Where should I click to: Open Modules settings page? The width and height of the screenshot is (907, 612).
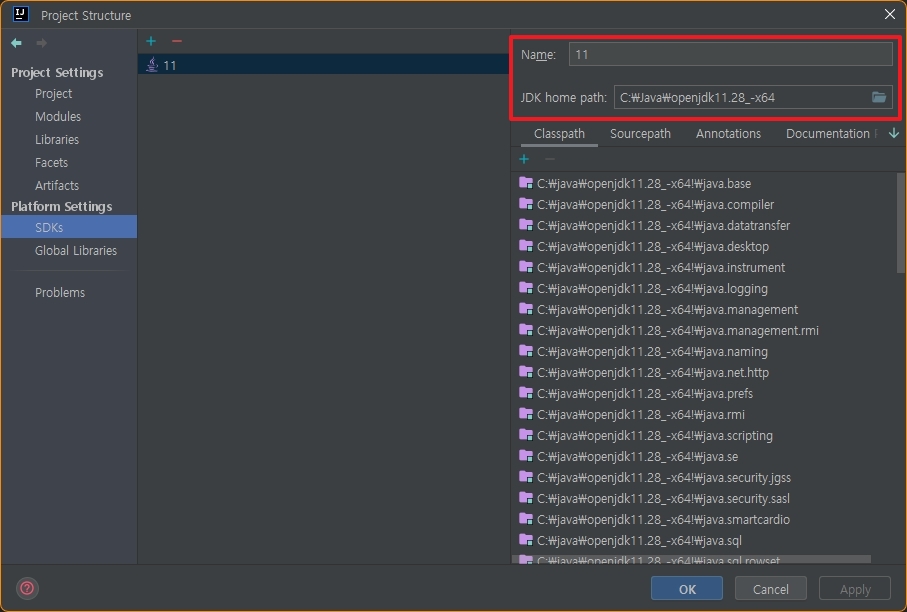[58, 117]
